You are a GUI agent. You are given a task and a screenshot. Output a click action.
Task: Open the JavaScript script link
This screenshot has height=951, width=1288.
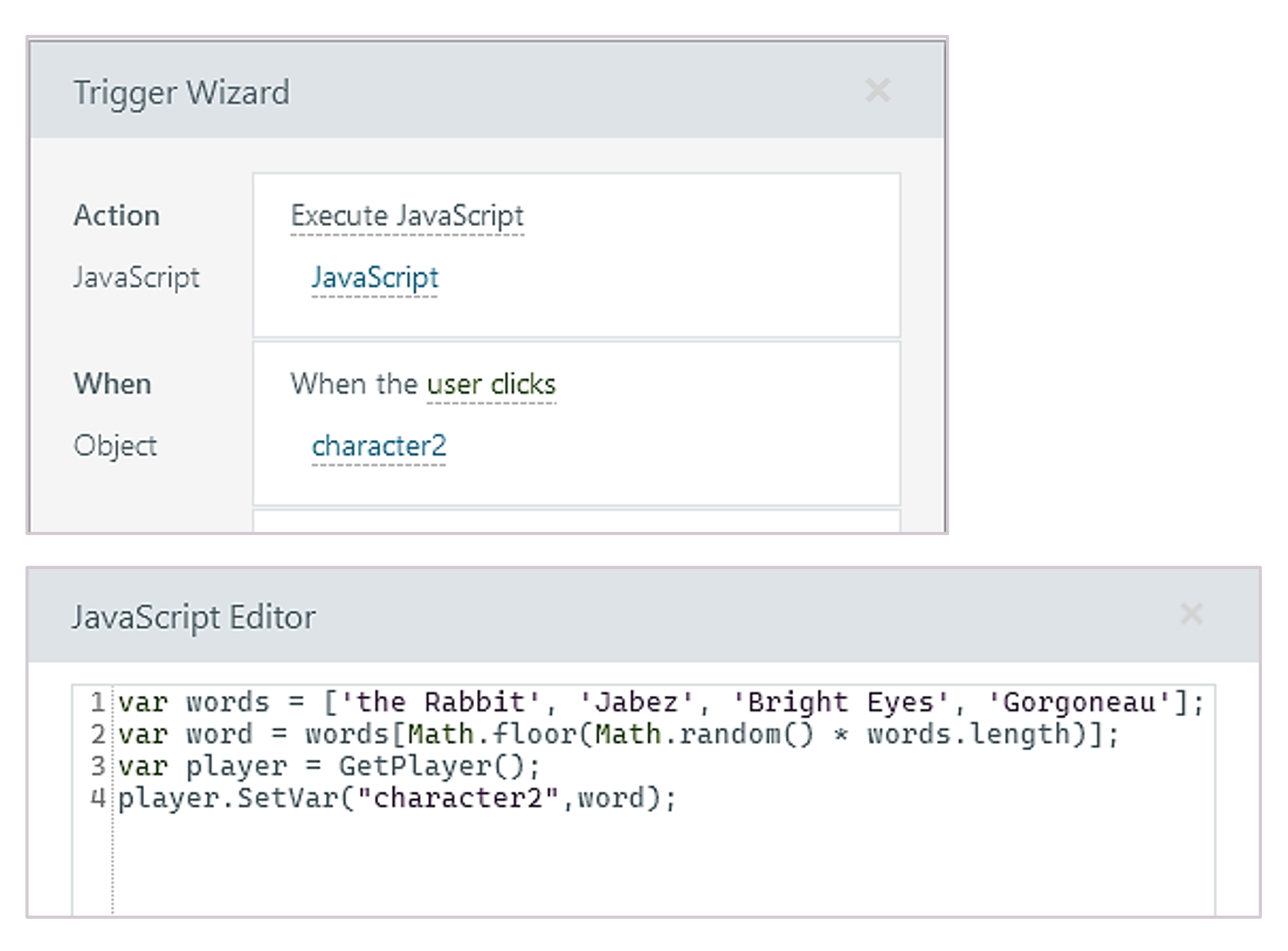375,278
